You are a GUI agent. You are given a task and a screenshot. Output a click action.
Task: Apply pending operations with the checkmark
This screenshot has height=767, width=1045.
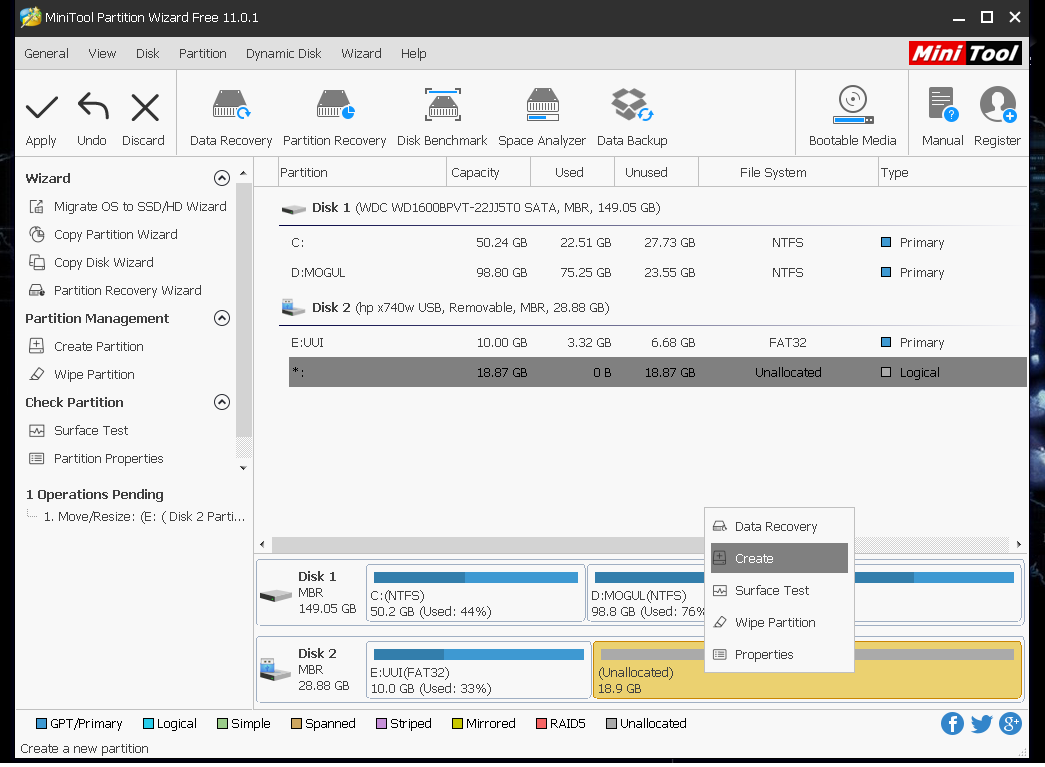tap(41, 119)
